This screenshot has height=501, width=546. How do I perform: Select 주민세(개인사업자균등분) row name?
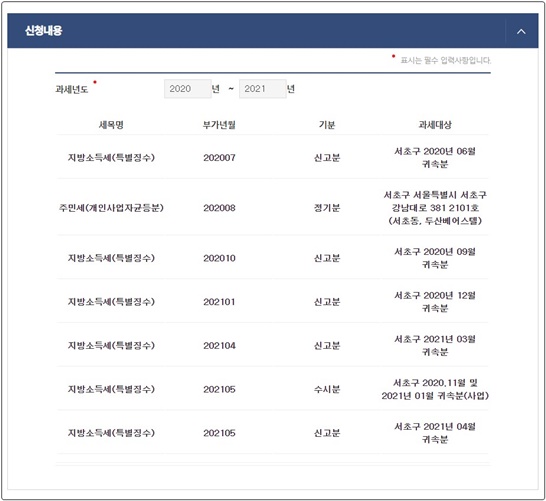tap(111, 208)
